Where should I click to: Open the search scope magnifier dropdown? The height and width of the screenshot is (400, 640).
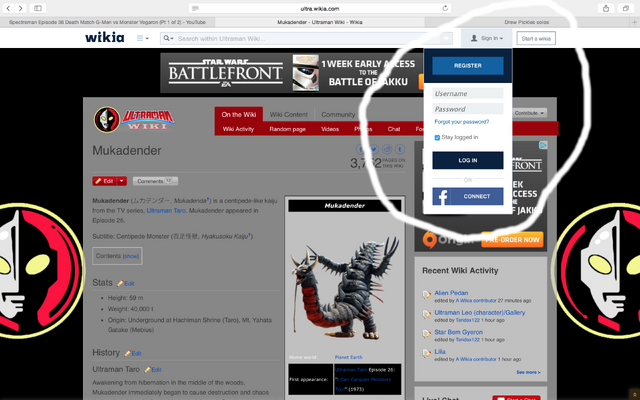tap(168, 38)
